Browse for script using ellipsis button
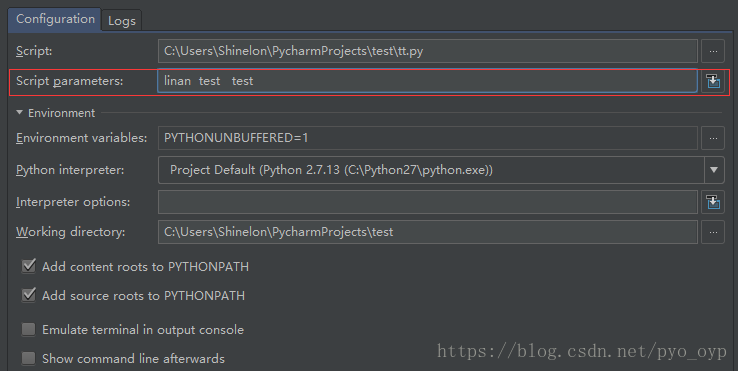 (713, 51)
